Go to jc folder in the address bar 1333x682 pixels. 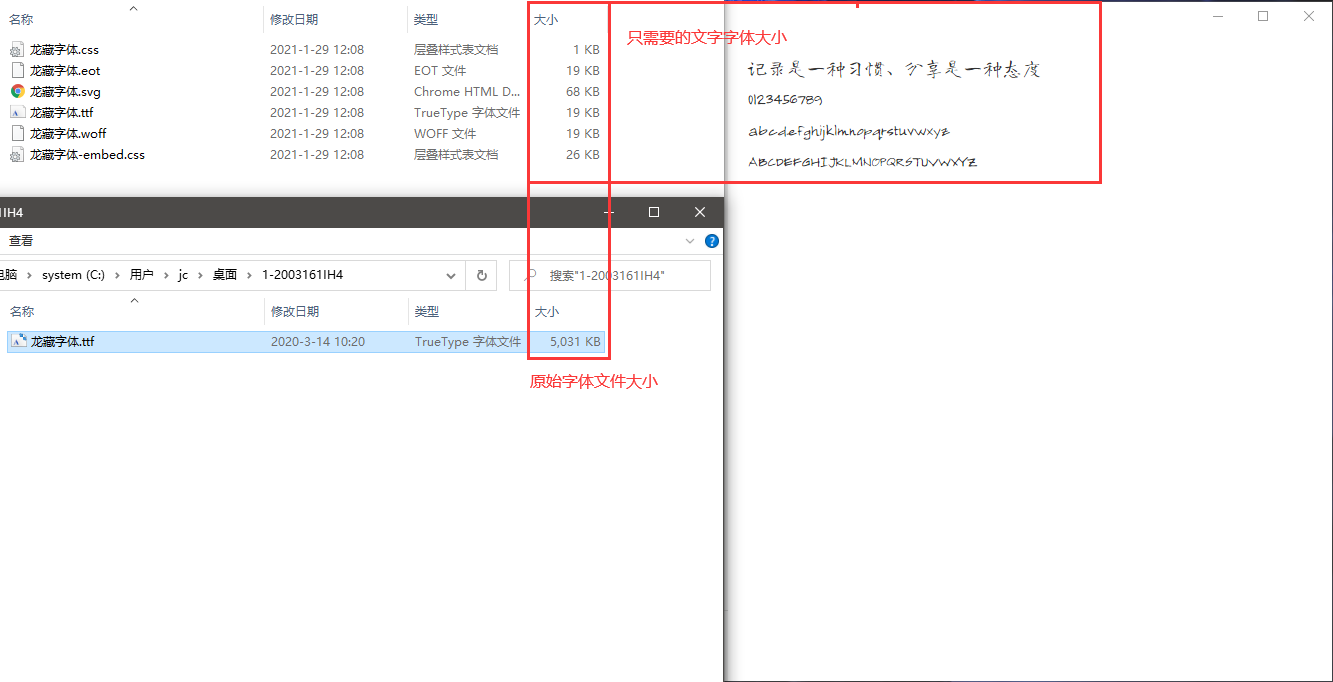click(183, 275)
